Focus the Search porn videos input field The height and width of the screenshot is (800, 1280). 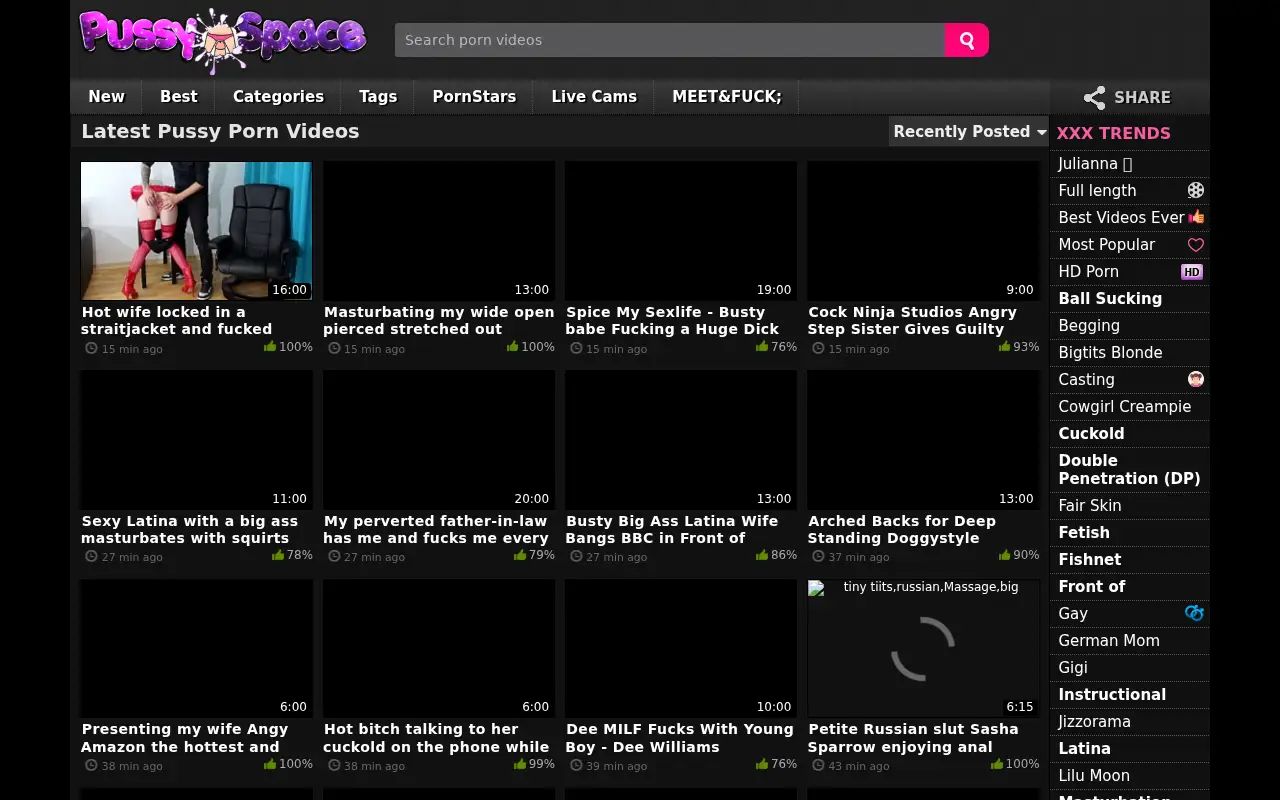tap(670, 40)
